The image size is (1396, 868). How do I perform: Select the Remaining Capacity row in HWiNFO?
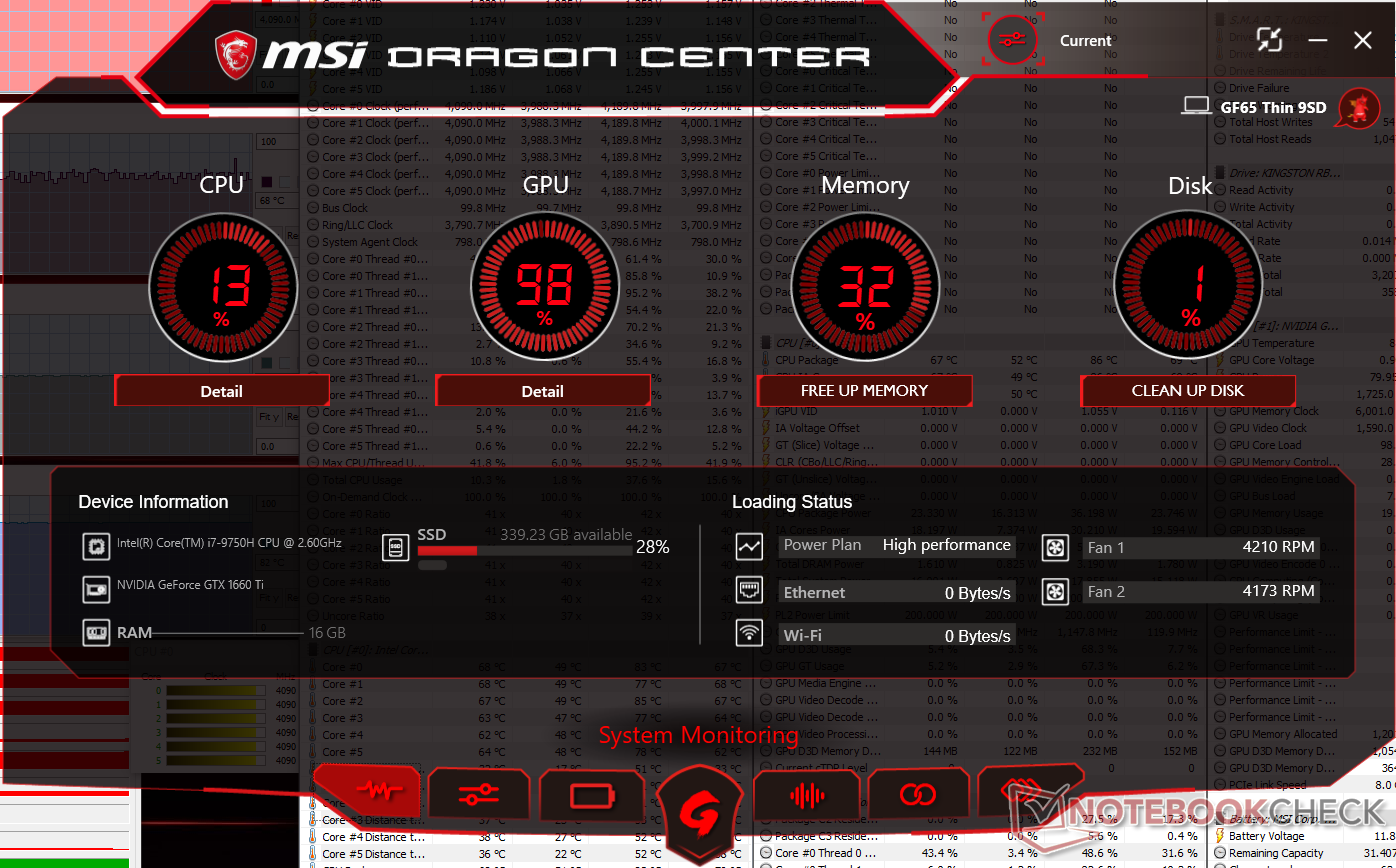pyautogui.click(x=1304, y=853)
